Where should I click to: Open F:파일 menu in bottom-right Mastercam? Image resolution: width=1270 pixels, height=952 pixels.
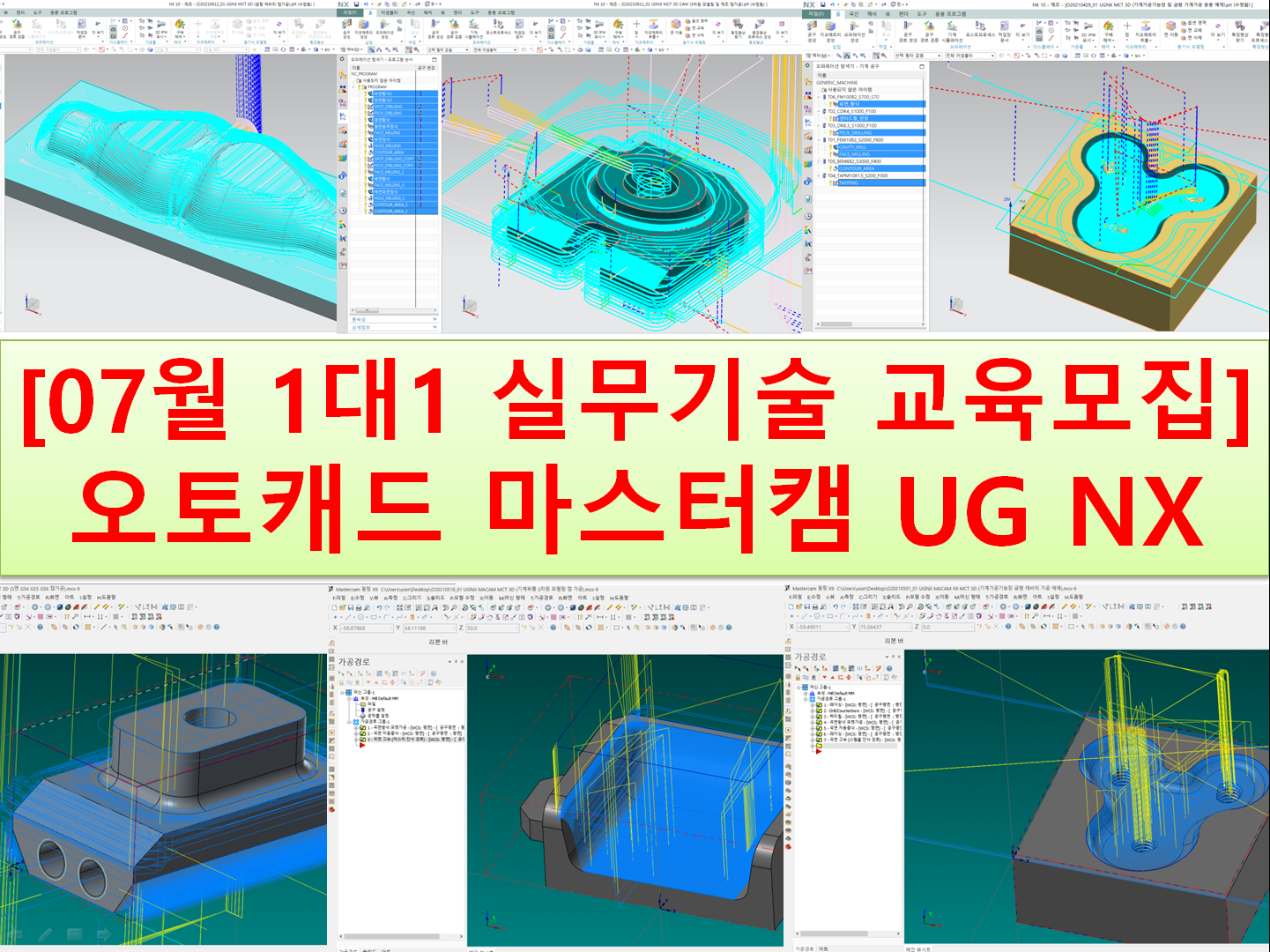[x=796, y=597]
